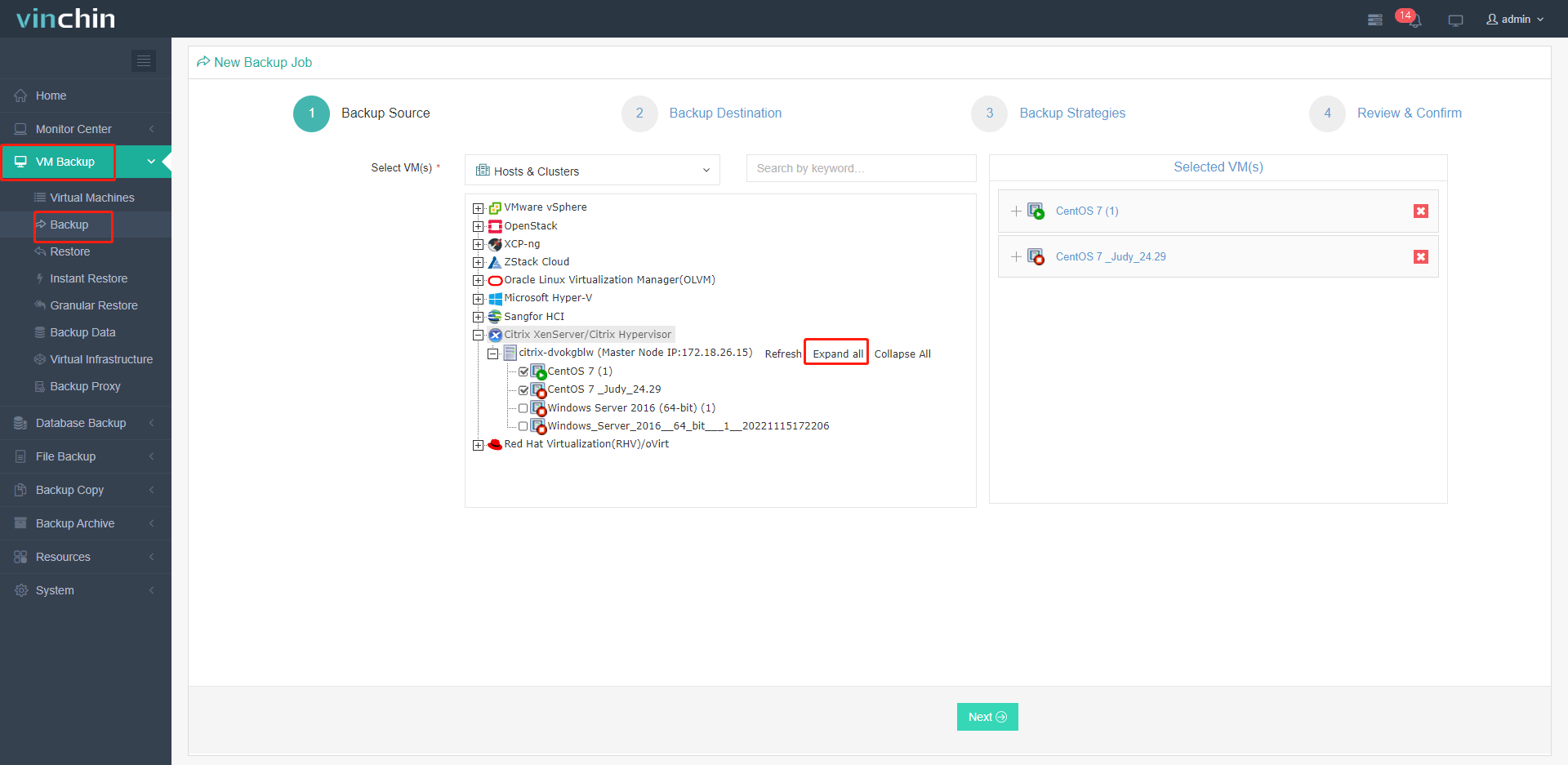The height and width of the screenshot is (765, 1568).
Task: Click the Next button
Action: tap(987, 716)
